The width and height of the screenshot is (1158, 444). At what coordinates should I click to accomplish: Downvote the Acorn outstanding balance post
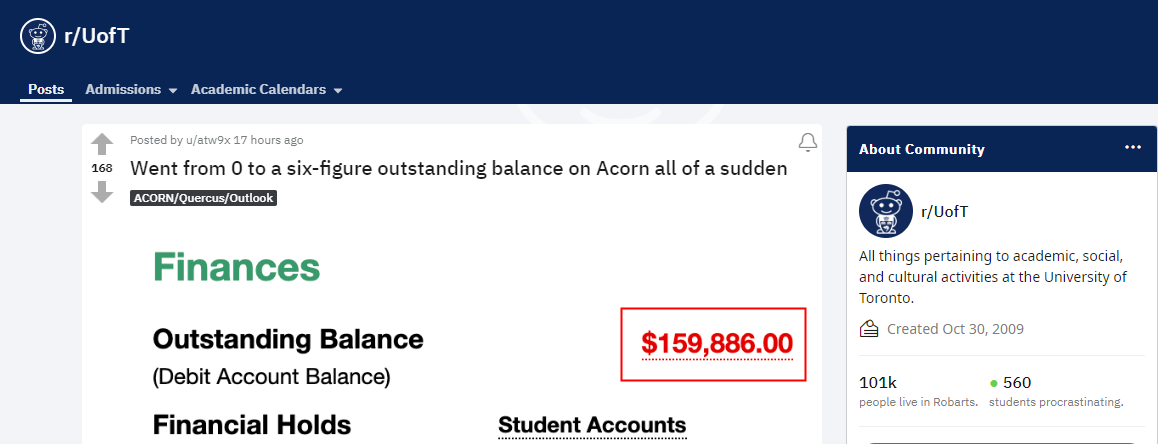[x=102, y=192]
